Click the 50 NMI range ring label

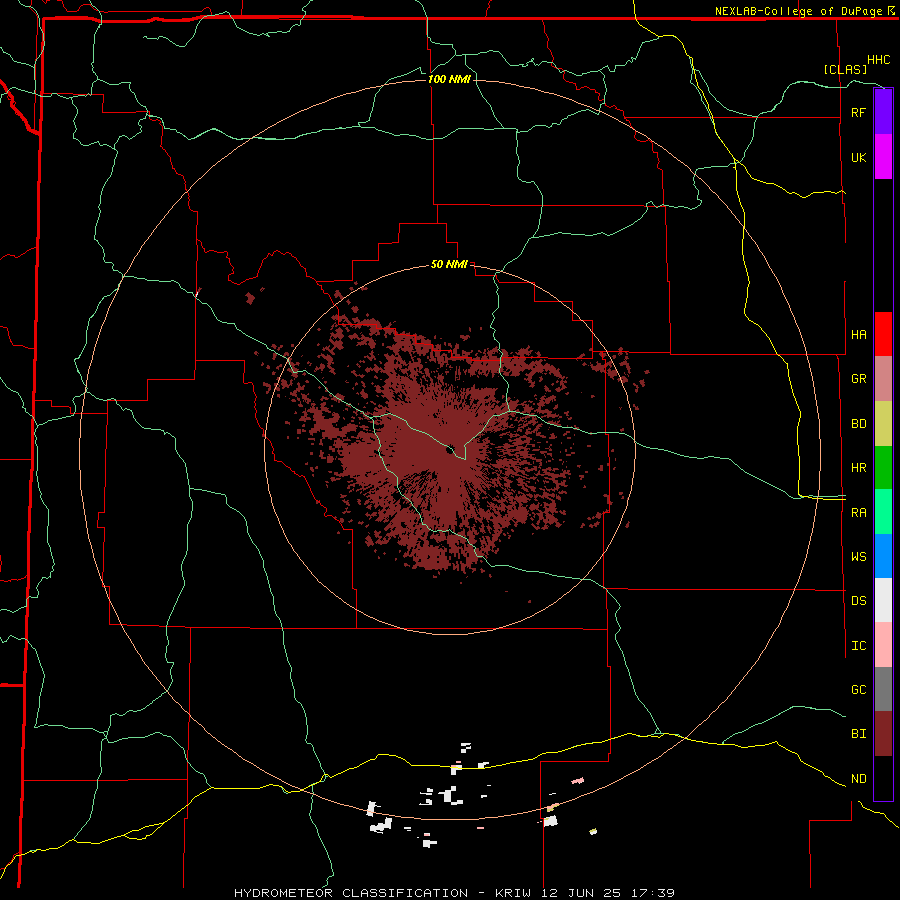tap(449, 265)
